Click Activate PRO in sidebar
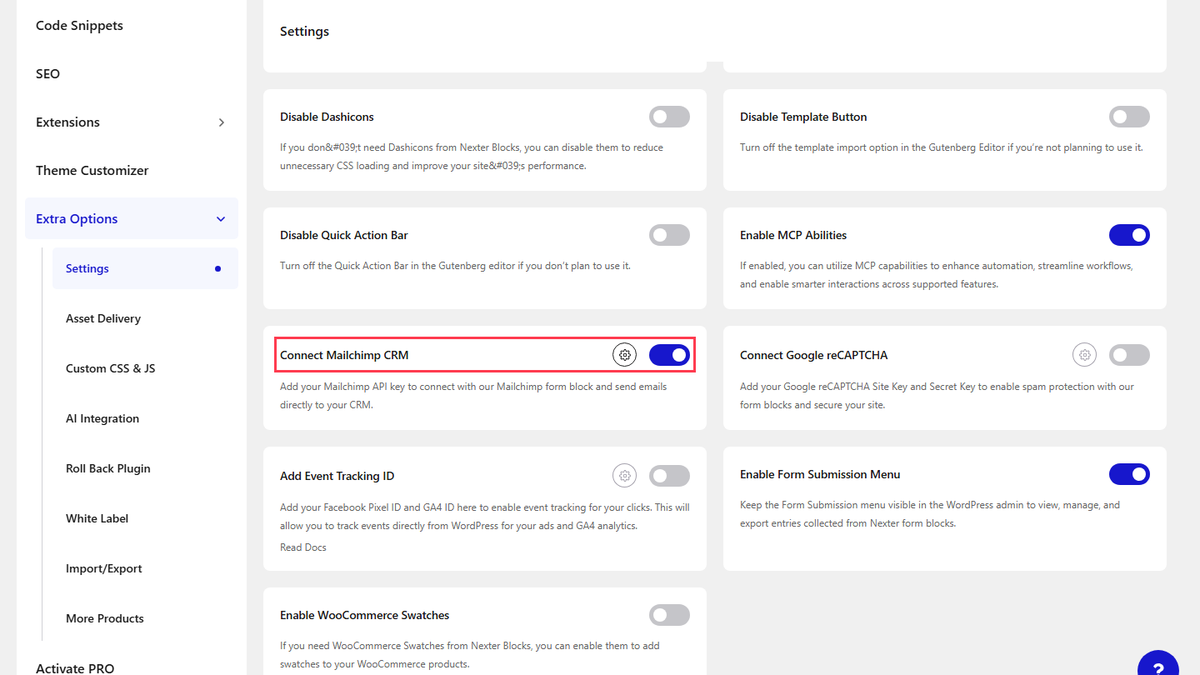 click(x=75, y=668)
